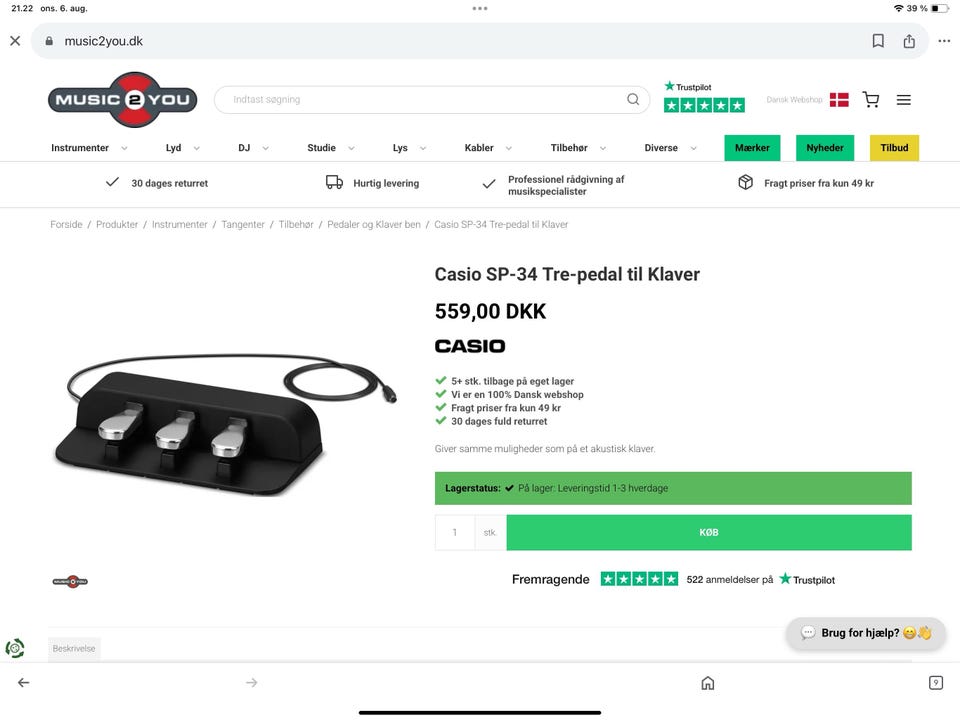
Task: Open the shopping cart icon
Action: (x=871, y=100)
